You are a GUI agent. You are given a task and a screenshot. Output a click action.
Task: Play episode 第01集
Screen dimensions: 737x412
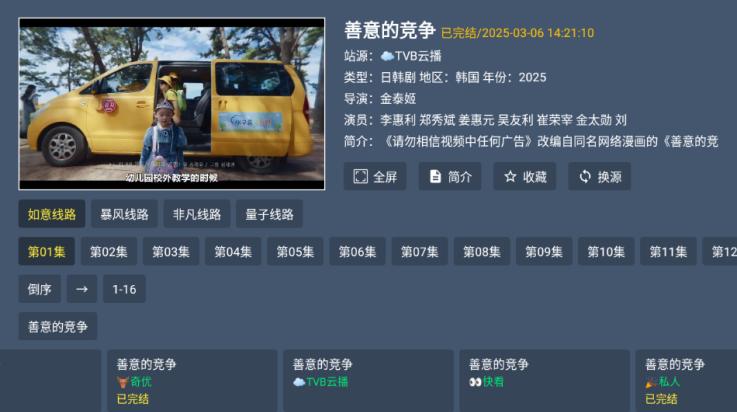(46, 252)
